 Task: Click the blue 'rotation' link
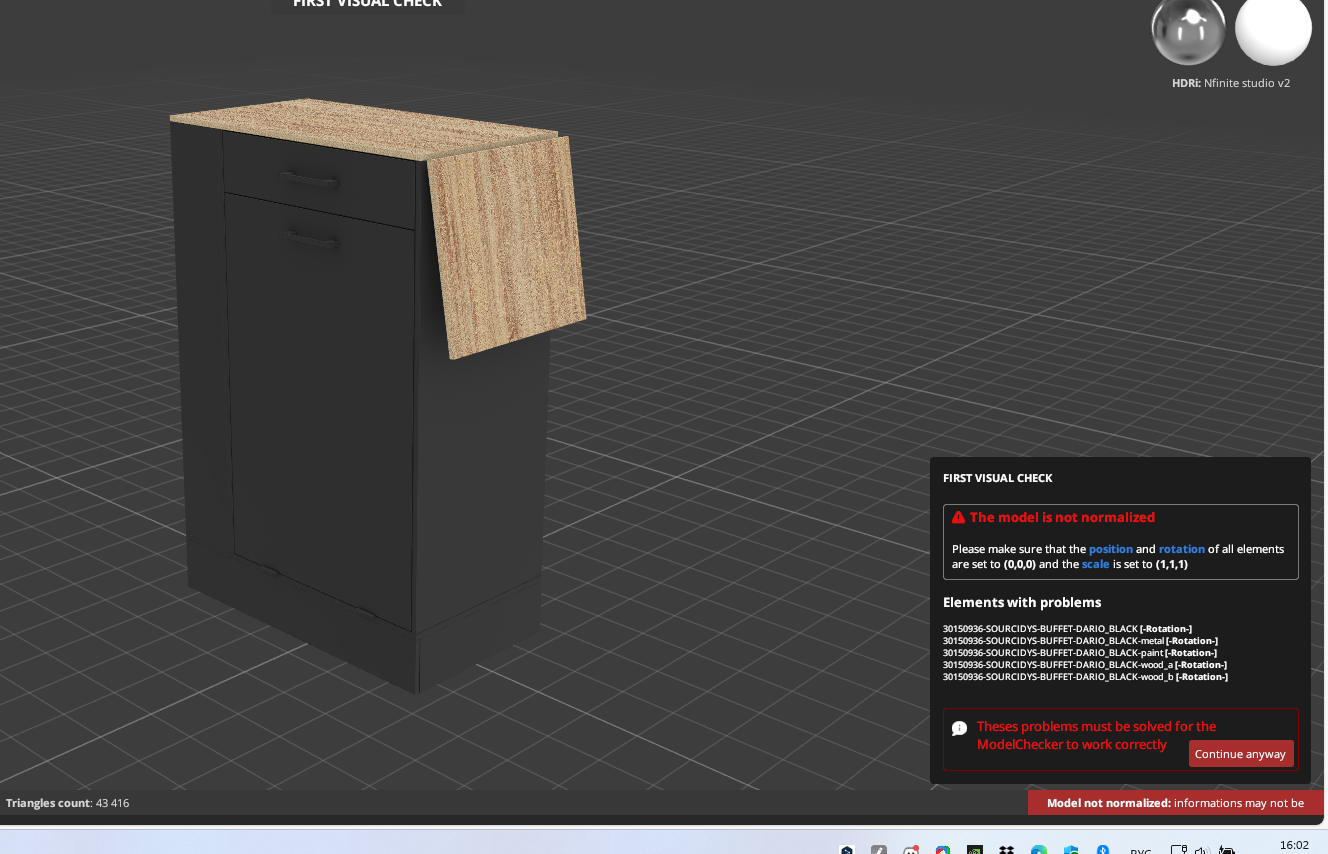(x=1182, y=549)
